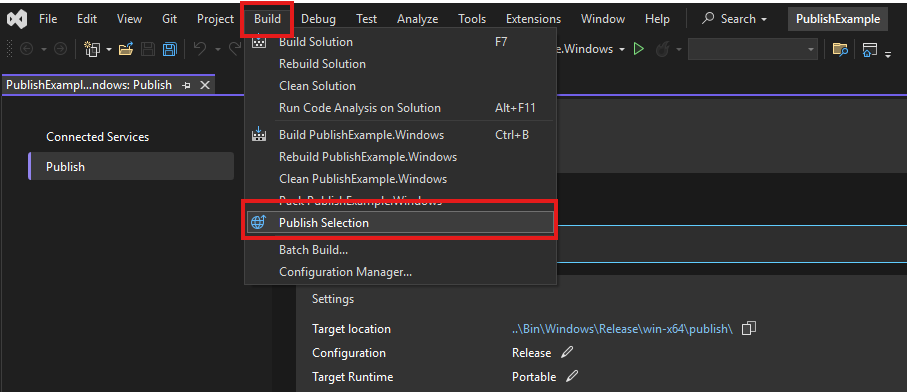The width and height of the screenshot is (907, 392).
Task: Click the magnifier Search icon
Action: (708, 19)
